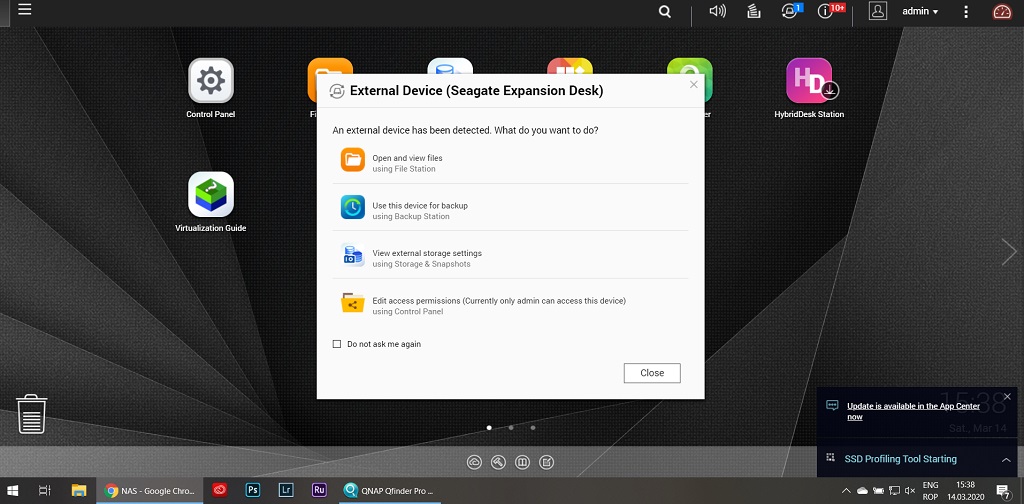
Task: Open the QTS main menu hamburger icon
Action: pos(24,10)
